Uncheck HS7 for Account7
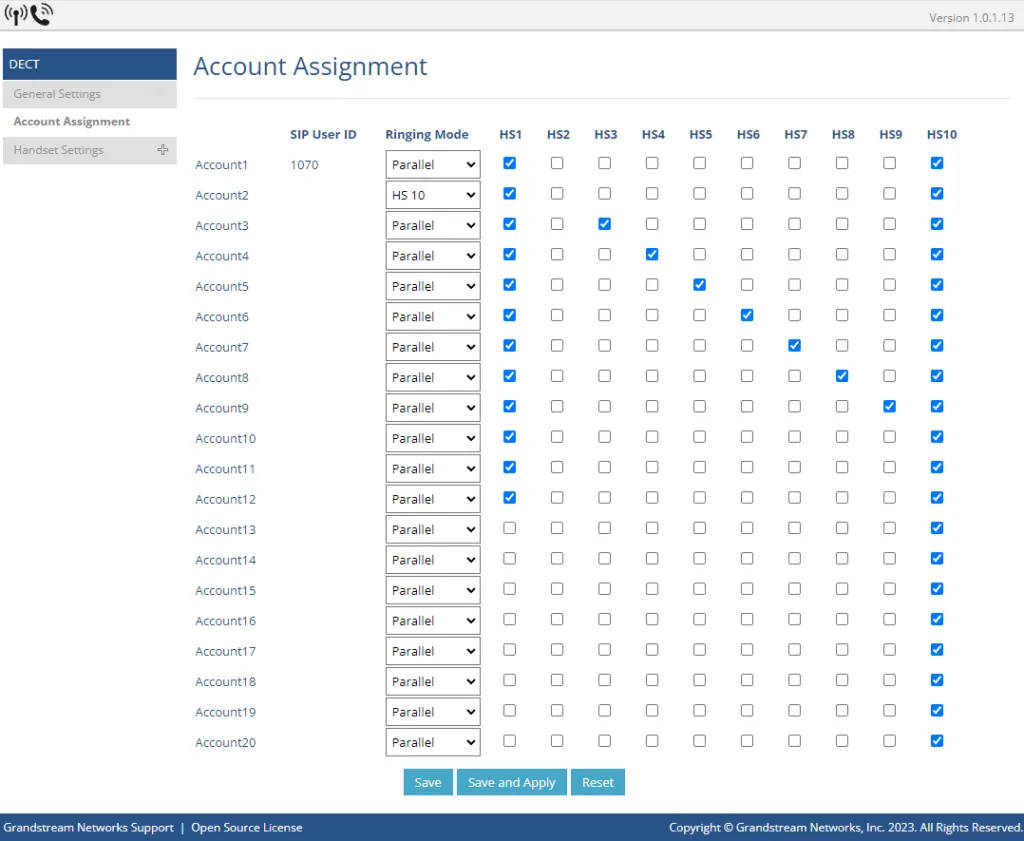 tap(794, 345)
